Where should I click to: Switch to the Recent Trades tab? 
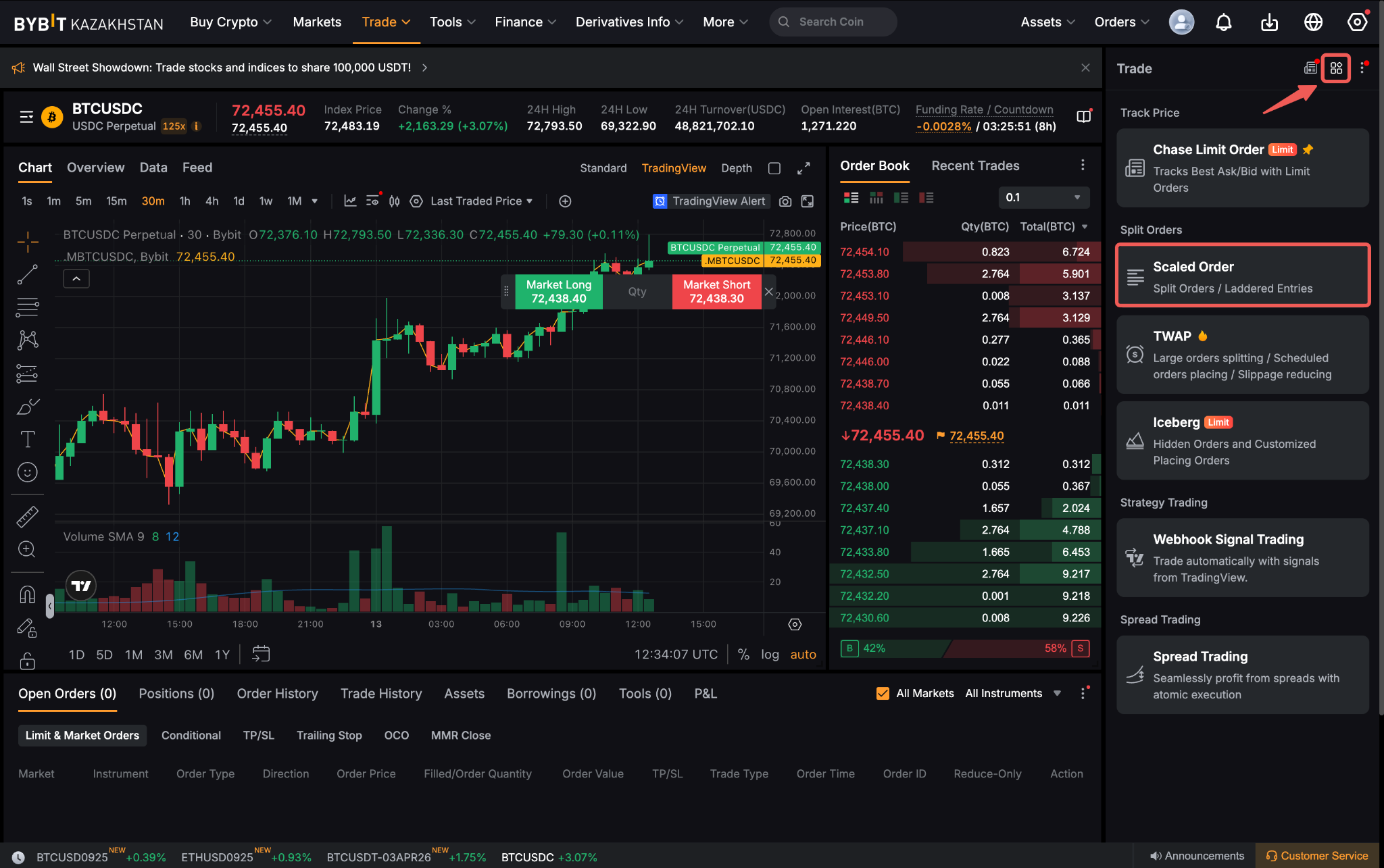(x=974, y=165)
